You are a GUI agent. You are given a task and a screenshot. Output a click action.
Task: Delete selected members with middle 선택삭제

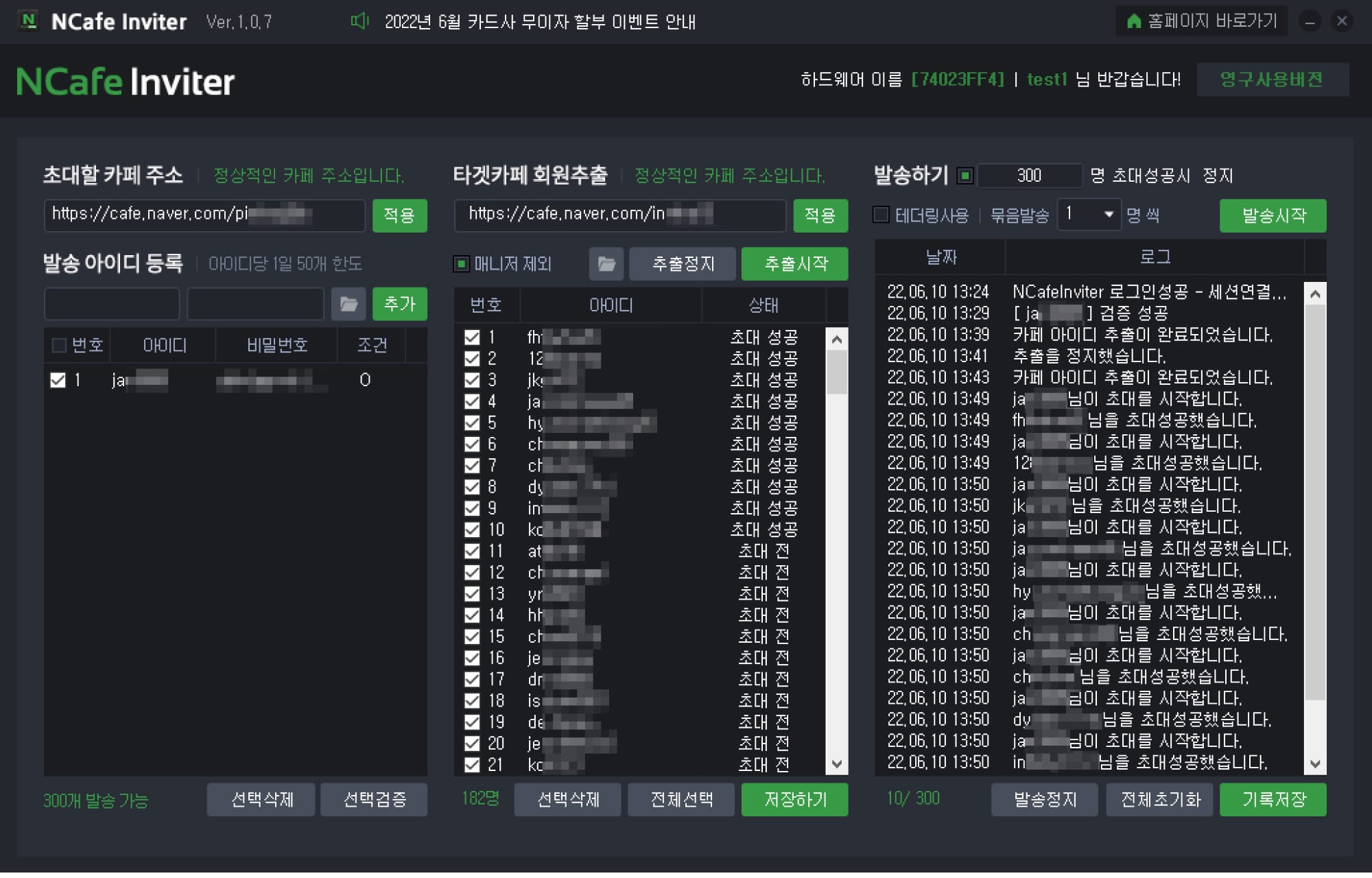[x=568, y=800]
